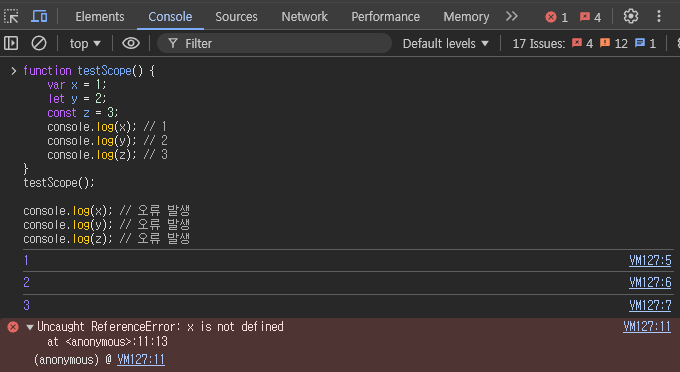This screenshot has width=680, height=372.
Task: Click logged output value 1
Action: (x=26, y=260)
